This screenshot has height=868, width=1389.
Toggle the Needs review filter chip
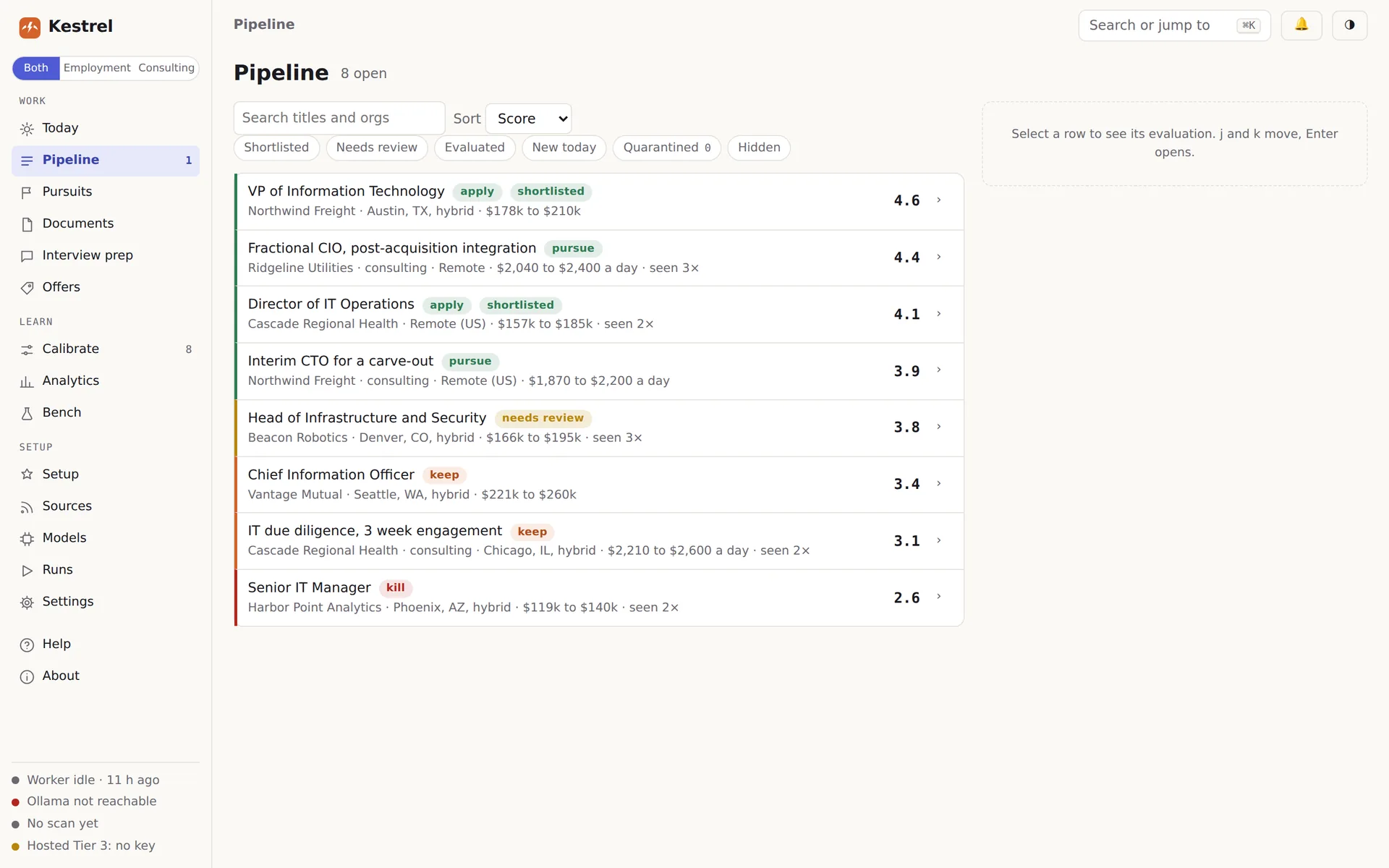[x=377, y=148]
